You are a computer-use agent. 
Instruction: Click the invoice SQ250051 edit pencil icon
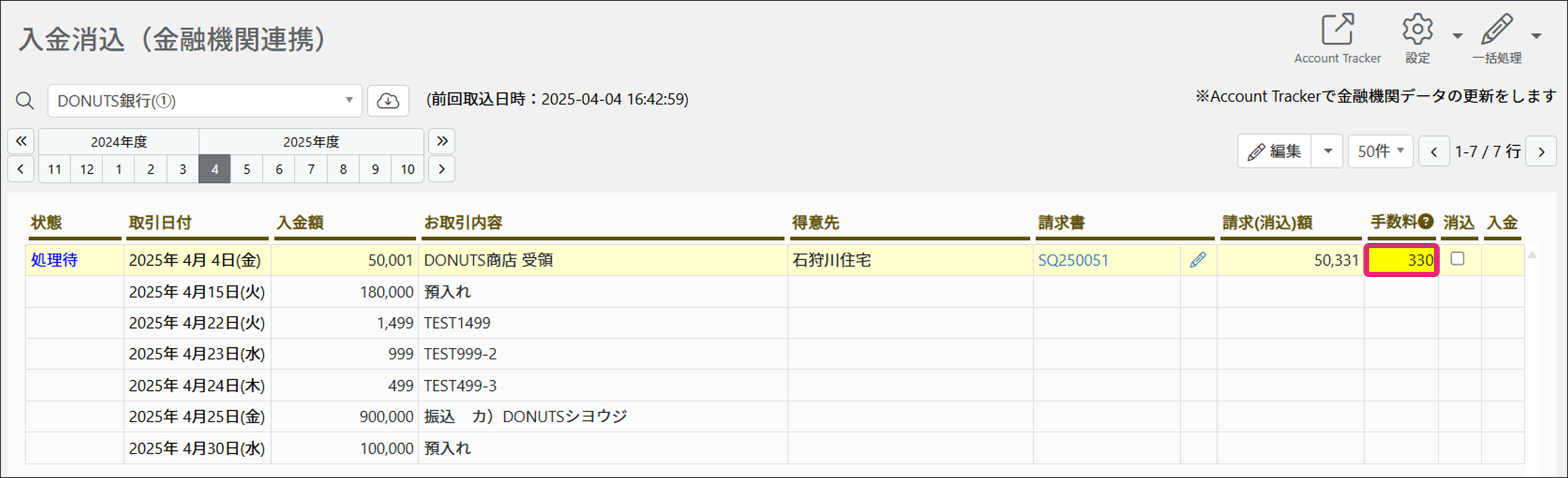[x=1197, y=260]
